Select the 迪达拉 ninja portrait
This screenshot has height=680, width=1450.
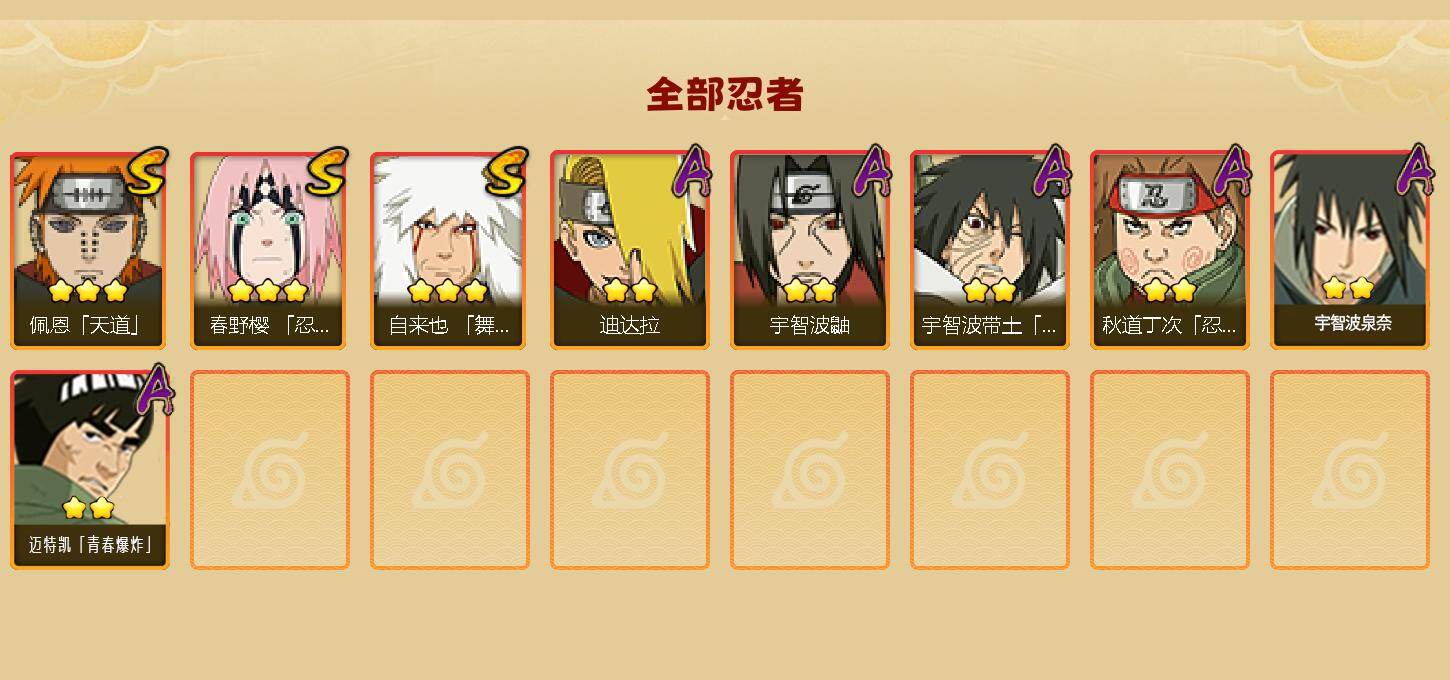click(x=630, y=250)
